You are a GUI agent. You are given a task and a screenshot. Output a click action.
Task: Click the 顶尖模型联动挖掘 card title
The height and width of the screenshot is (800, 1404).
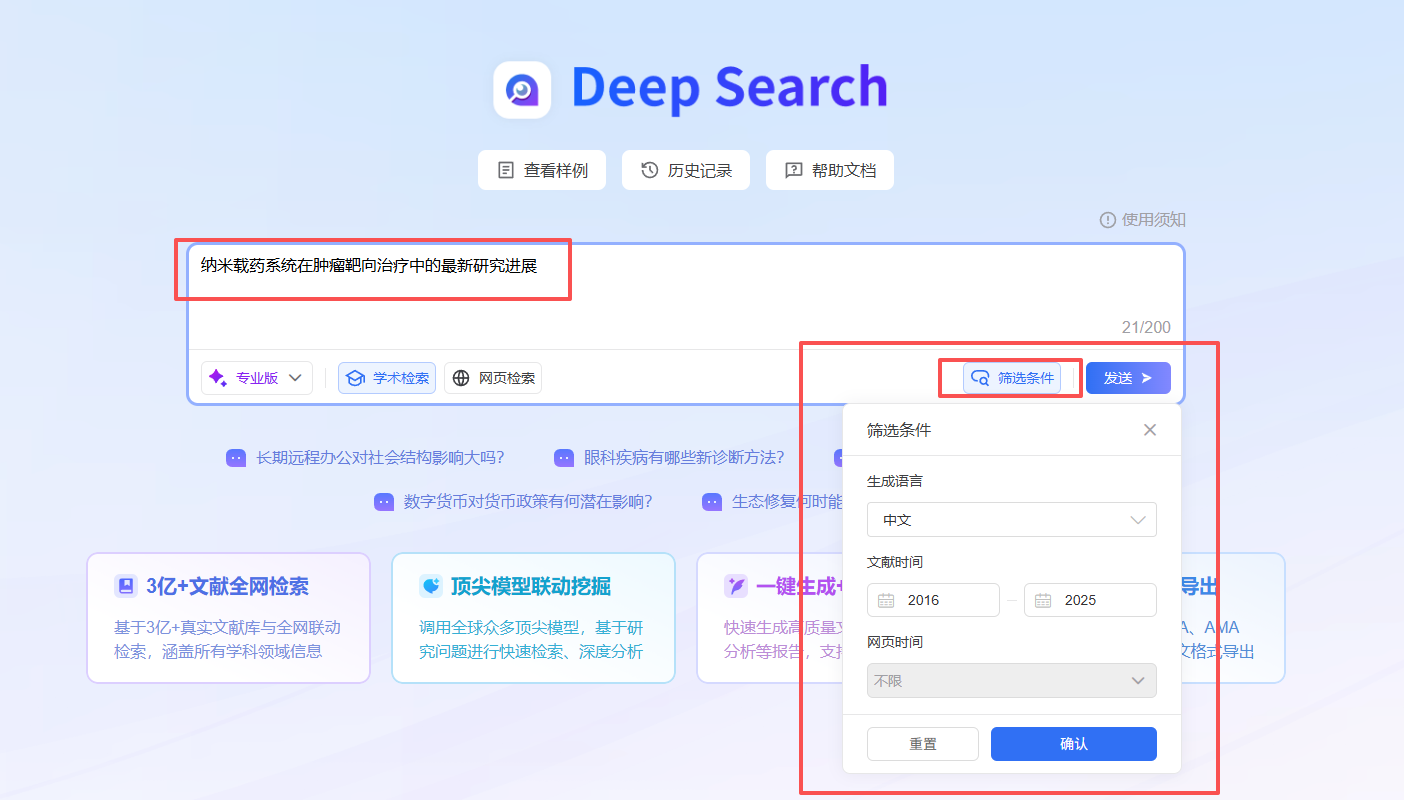[x=531, y=587]
